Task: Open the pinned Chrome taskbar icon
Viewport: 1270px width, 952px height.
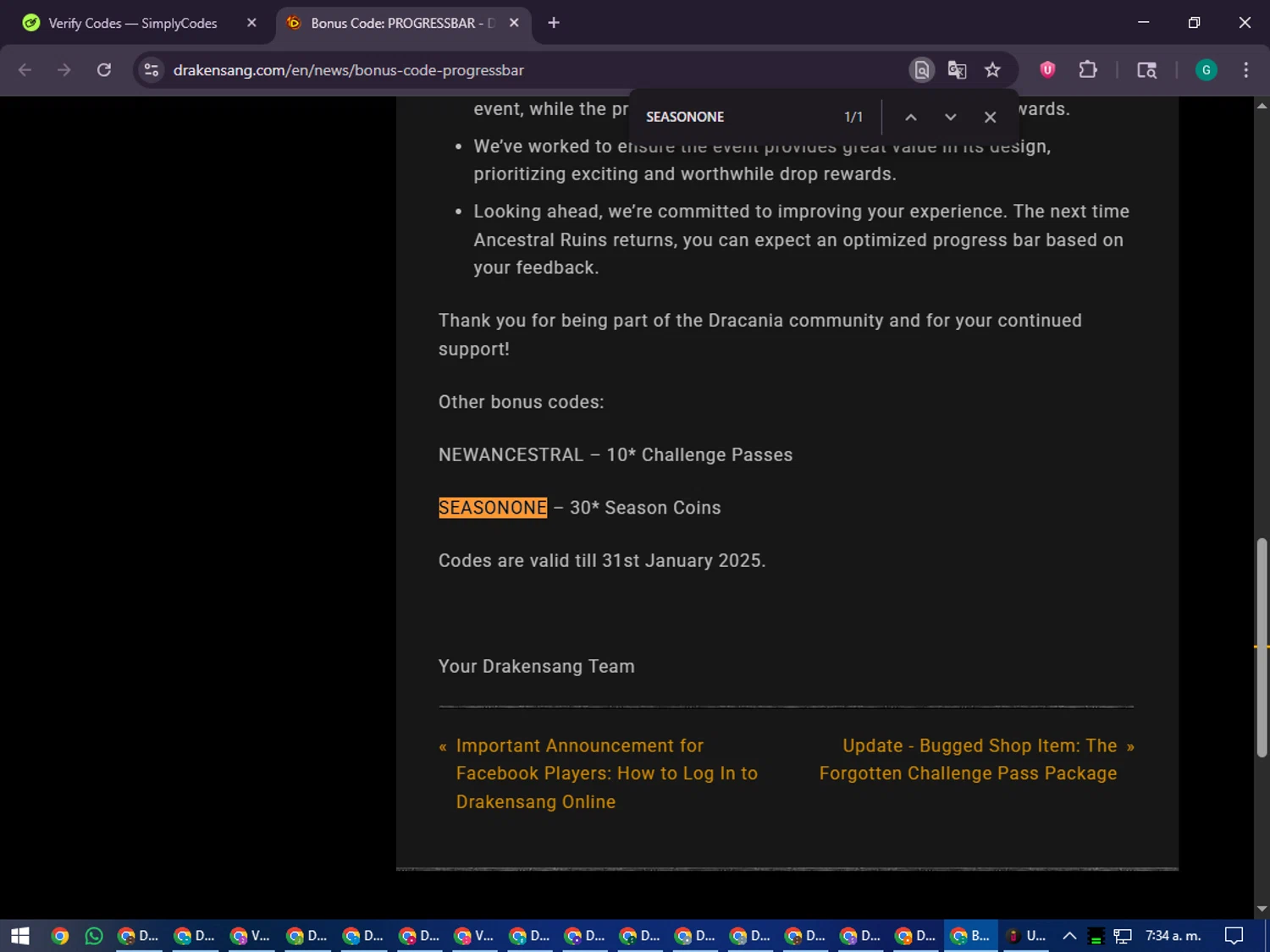Action: pyautogui.click(x=59, y=936)
